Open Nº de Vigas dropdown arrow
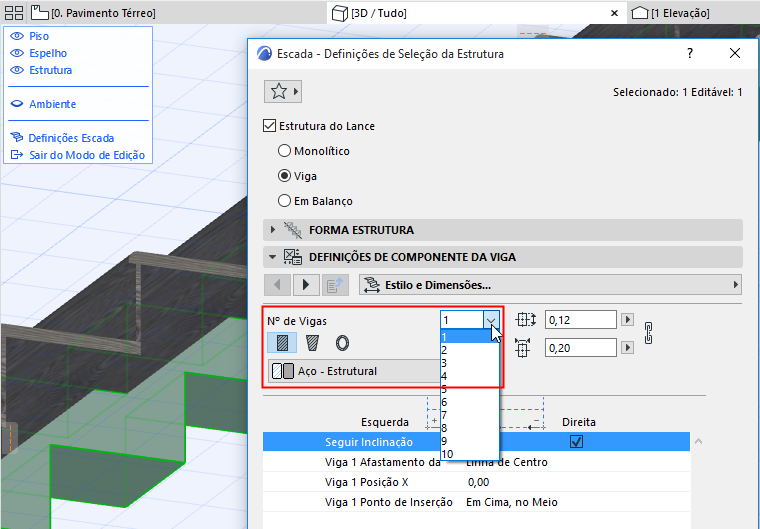 click(x=491, y=320)
